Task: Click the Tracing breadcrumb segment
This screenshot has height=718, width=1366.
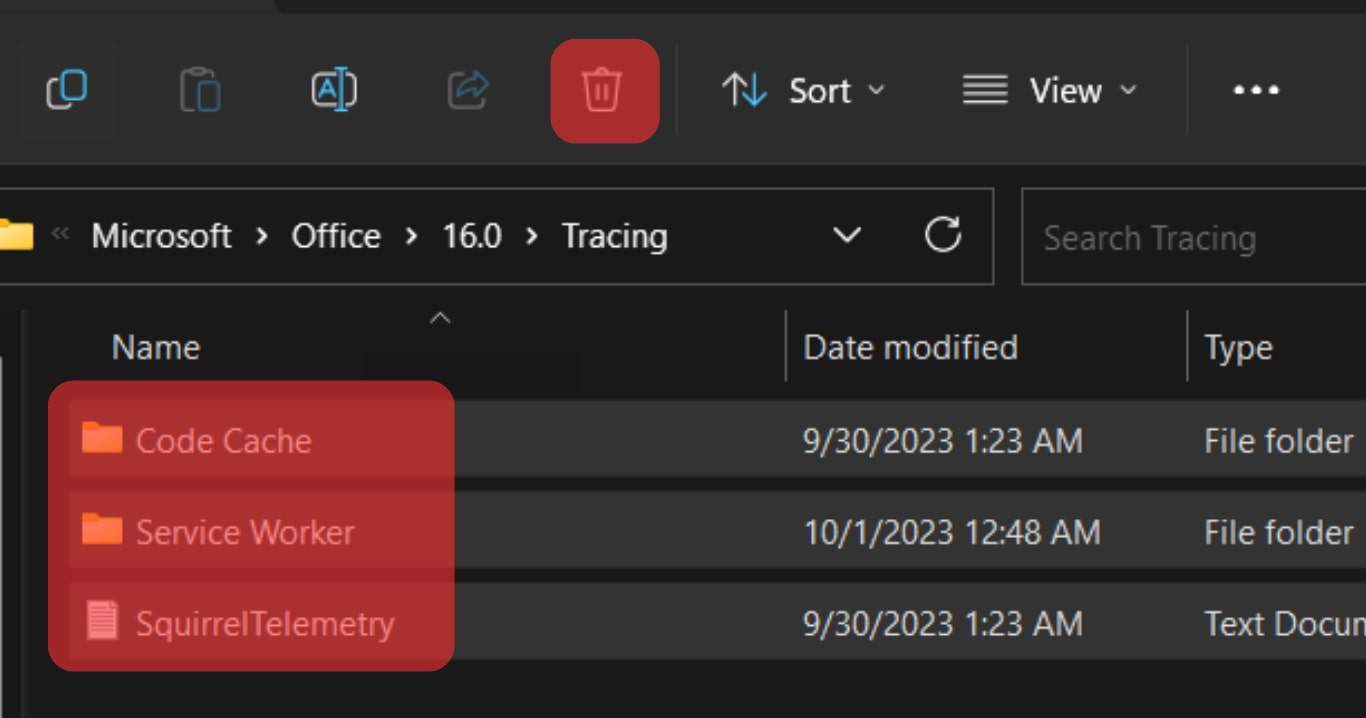Action: tap(614, 237)
